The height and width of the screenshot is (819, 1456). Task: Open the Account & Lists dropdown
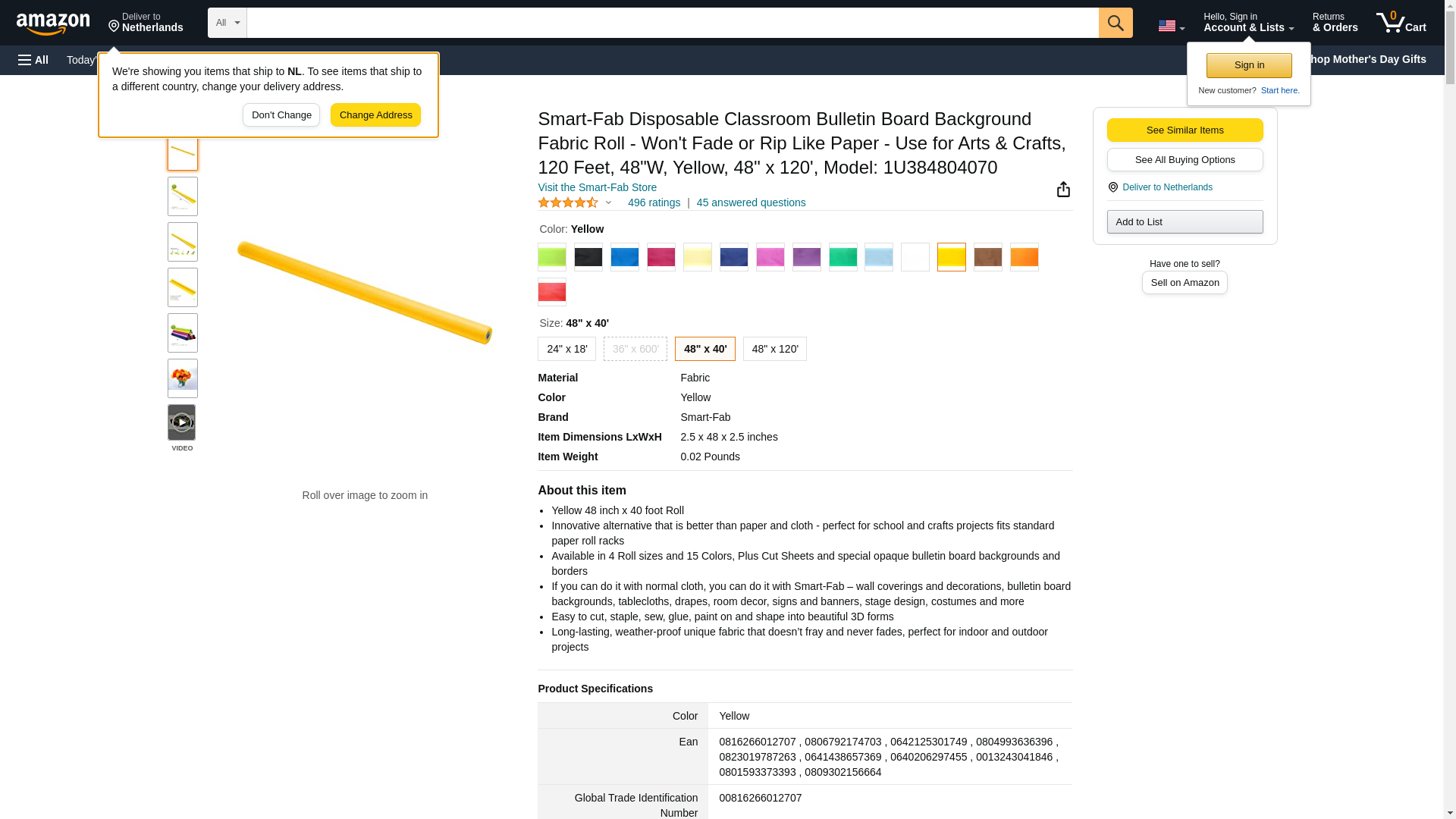point(1248,23)
